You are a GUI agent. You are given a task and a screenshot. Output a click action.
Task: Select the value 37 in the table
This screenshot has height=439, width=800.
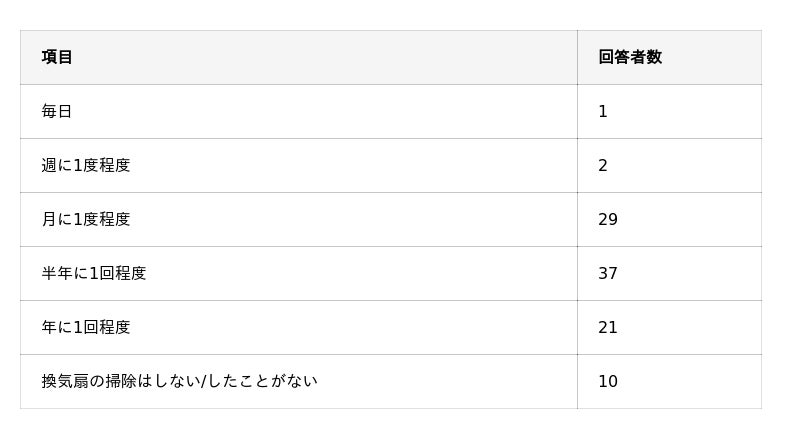point(608,273)
